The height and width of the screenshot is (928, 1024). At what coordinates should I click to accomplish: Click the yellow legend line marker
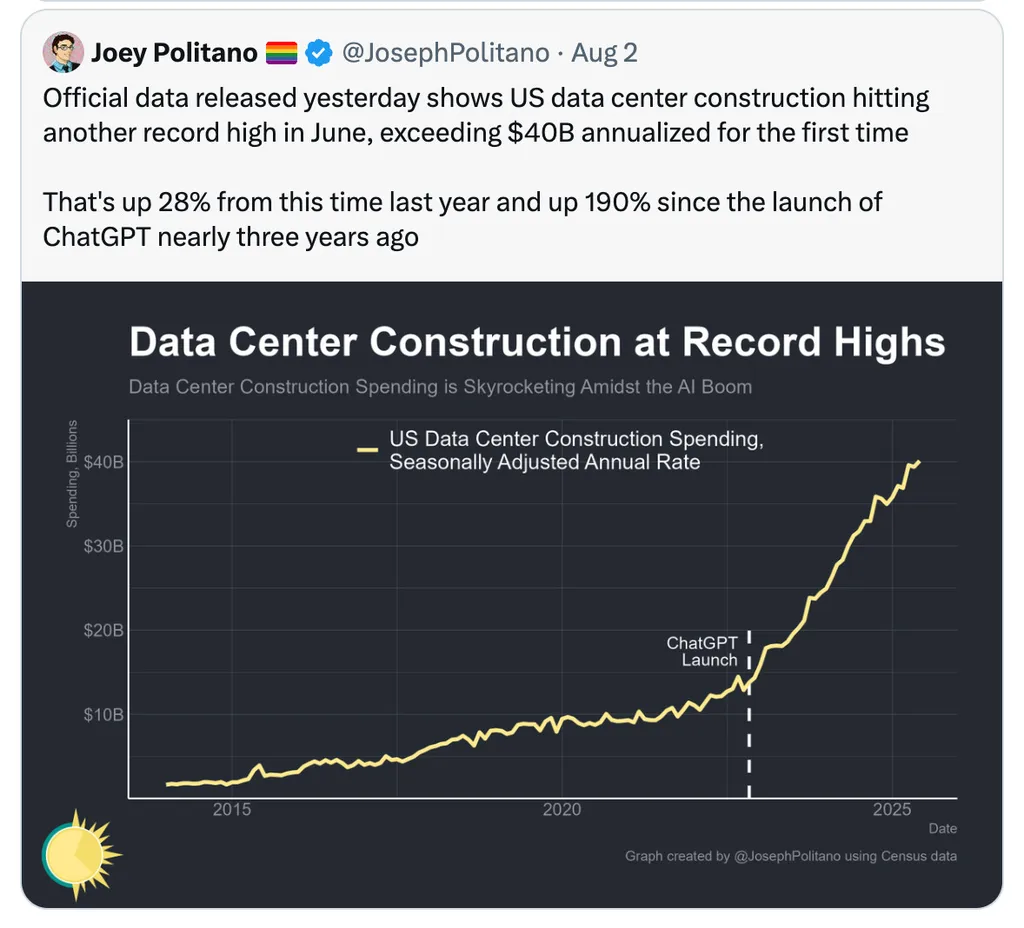367,451
